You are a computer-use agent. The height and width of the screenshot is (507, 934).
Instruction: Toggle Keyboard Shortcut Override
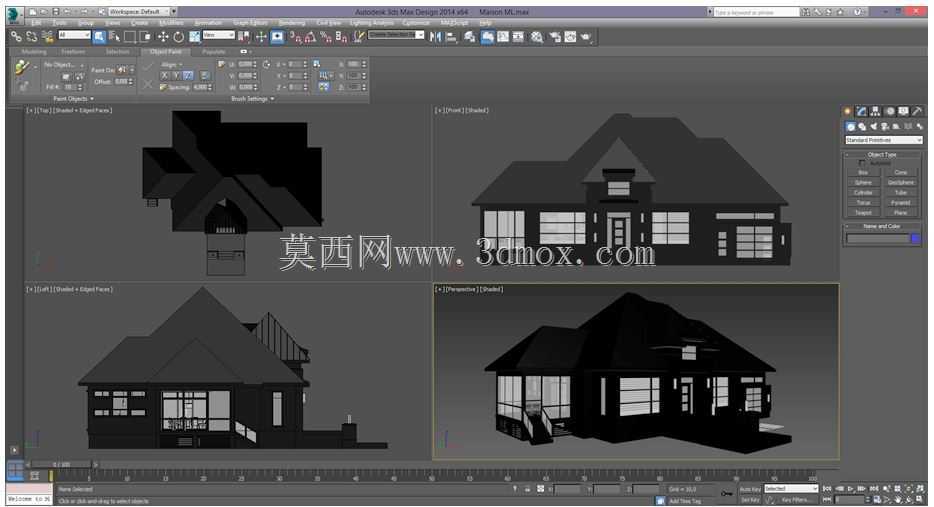tap(277, 37)
